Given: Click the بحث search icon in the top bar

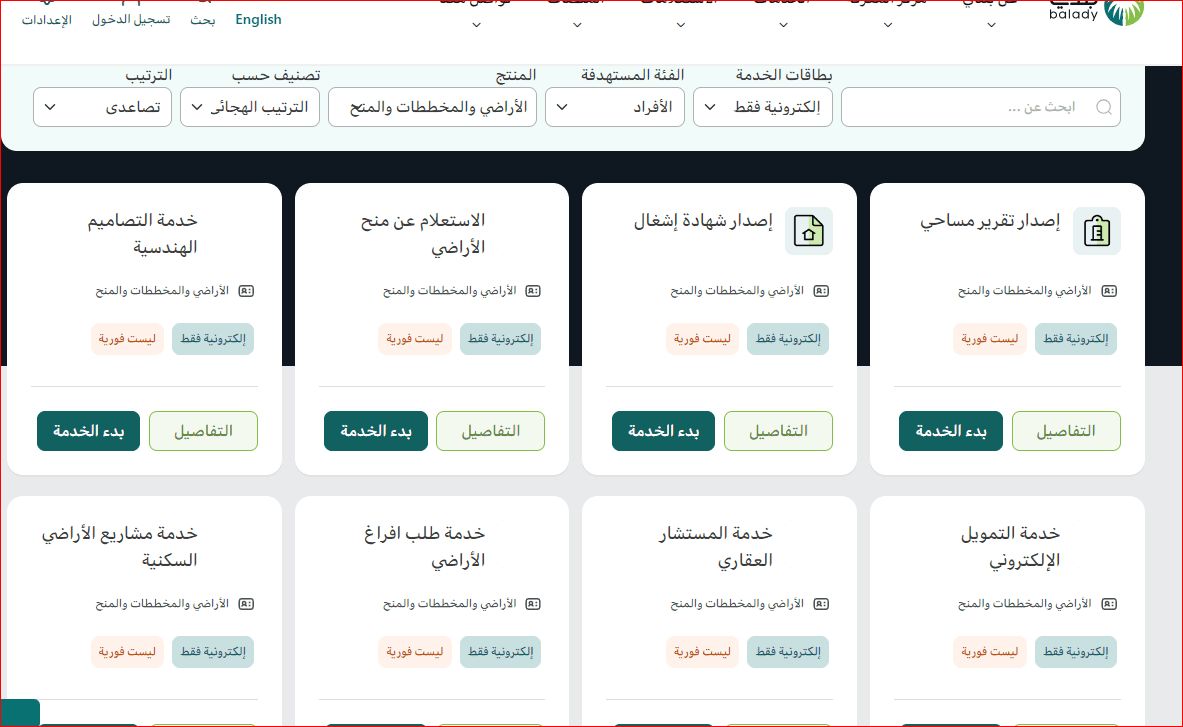Looking at the screenshot, I should (203, 19).
